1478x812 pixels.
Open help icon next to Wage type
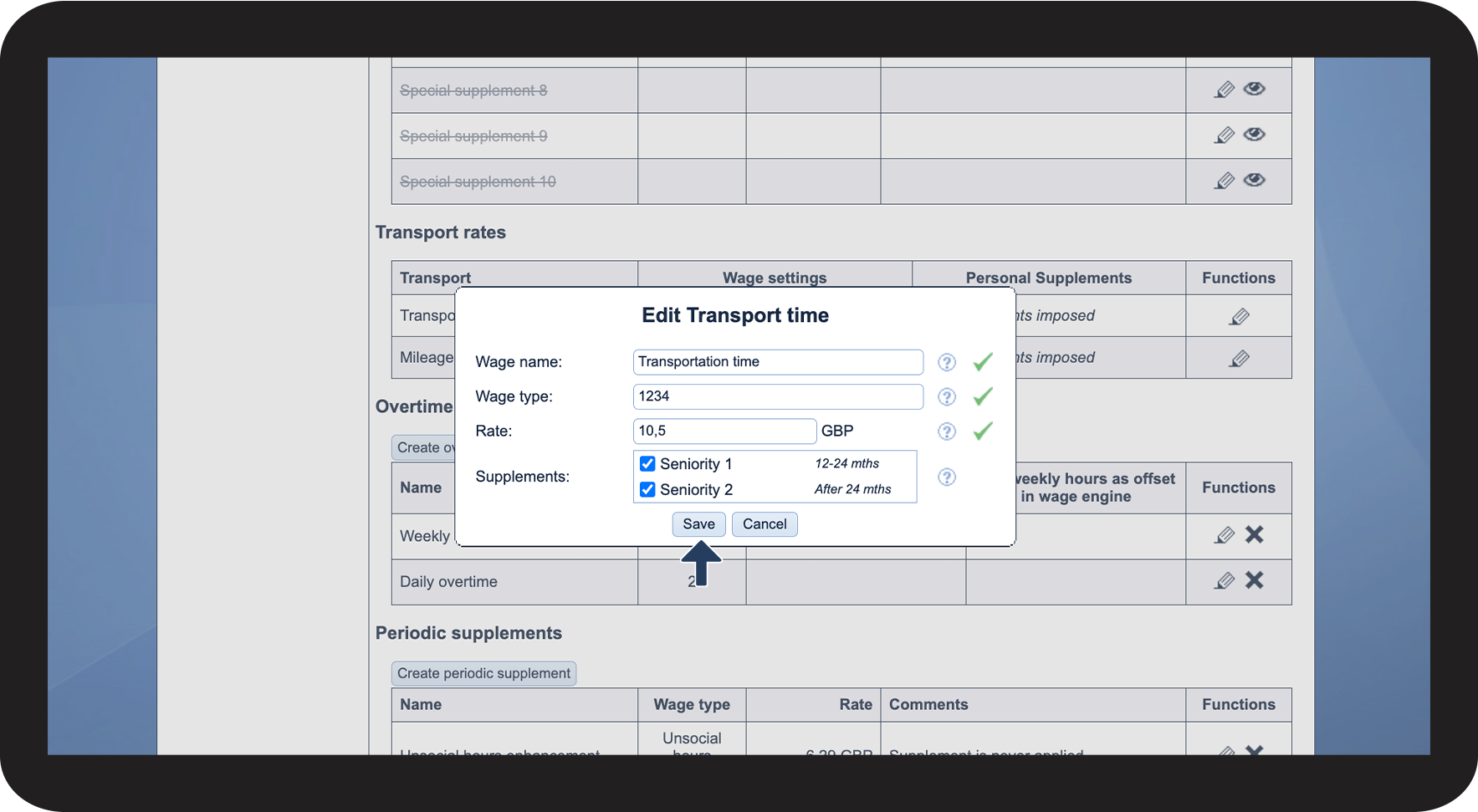[946, 396]
